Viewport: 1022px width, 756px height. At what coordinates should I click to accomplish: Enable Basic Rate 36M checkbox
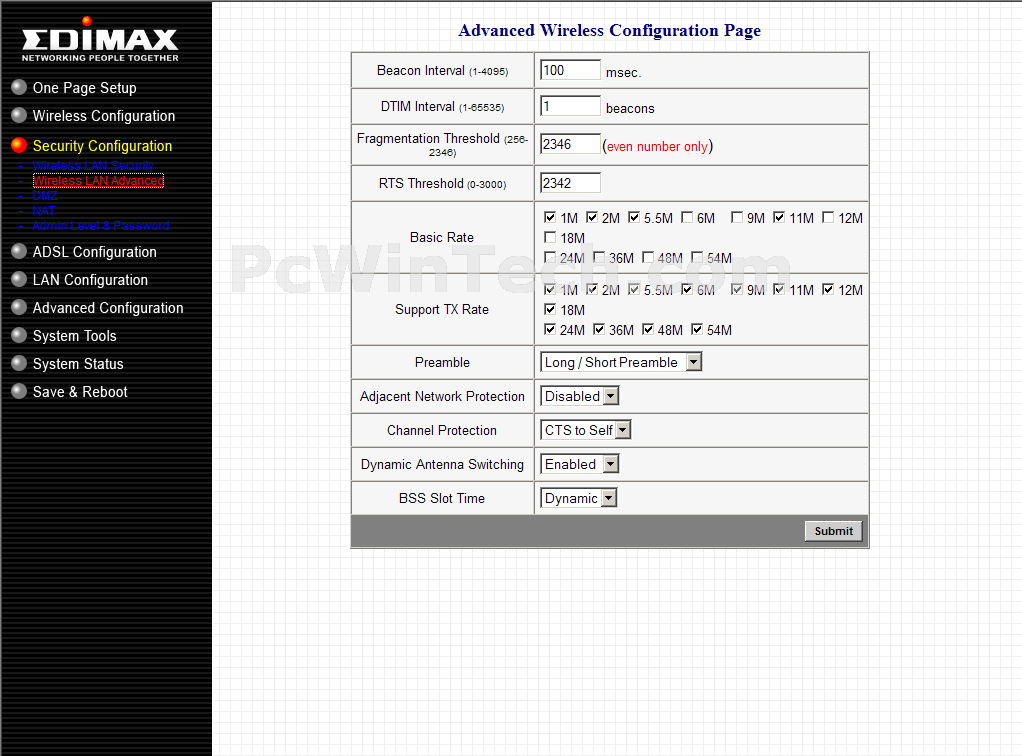click(x=599, y=257)
